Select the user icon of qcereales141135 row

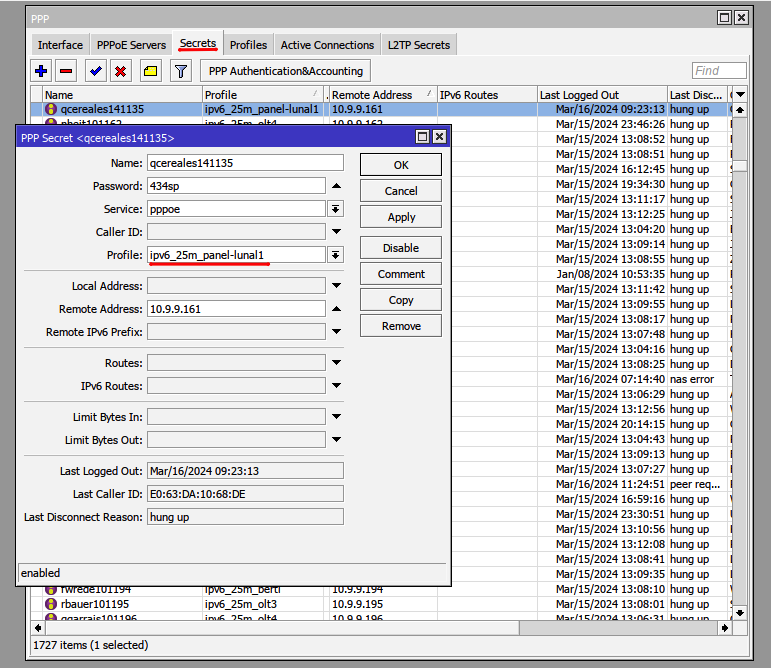51,109
